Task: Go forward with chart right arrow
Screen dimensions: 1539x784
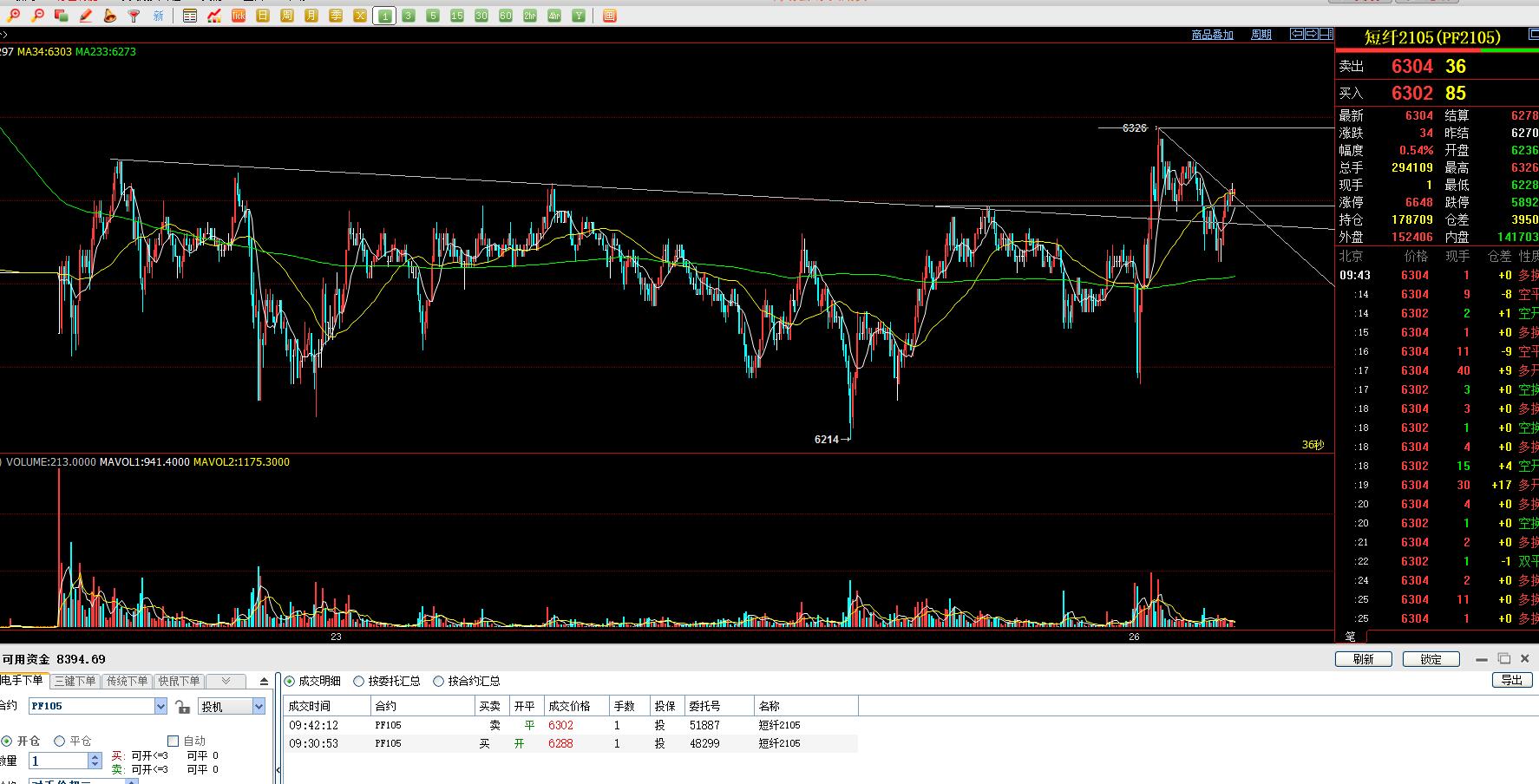Action: point(1312,34)
